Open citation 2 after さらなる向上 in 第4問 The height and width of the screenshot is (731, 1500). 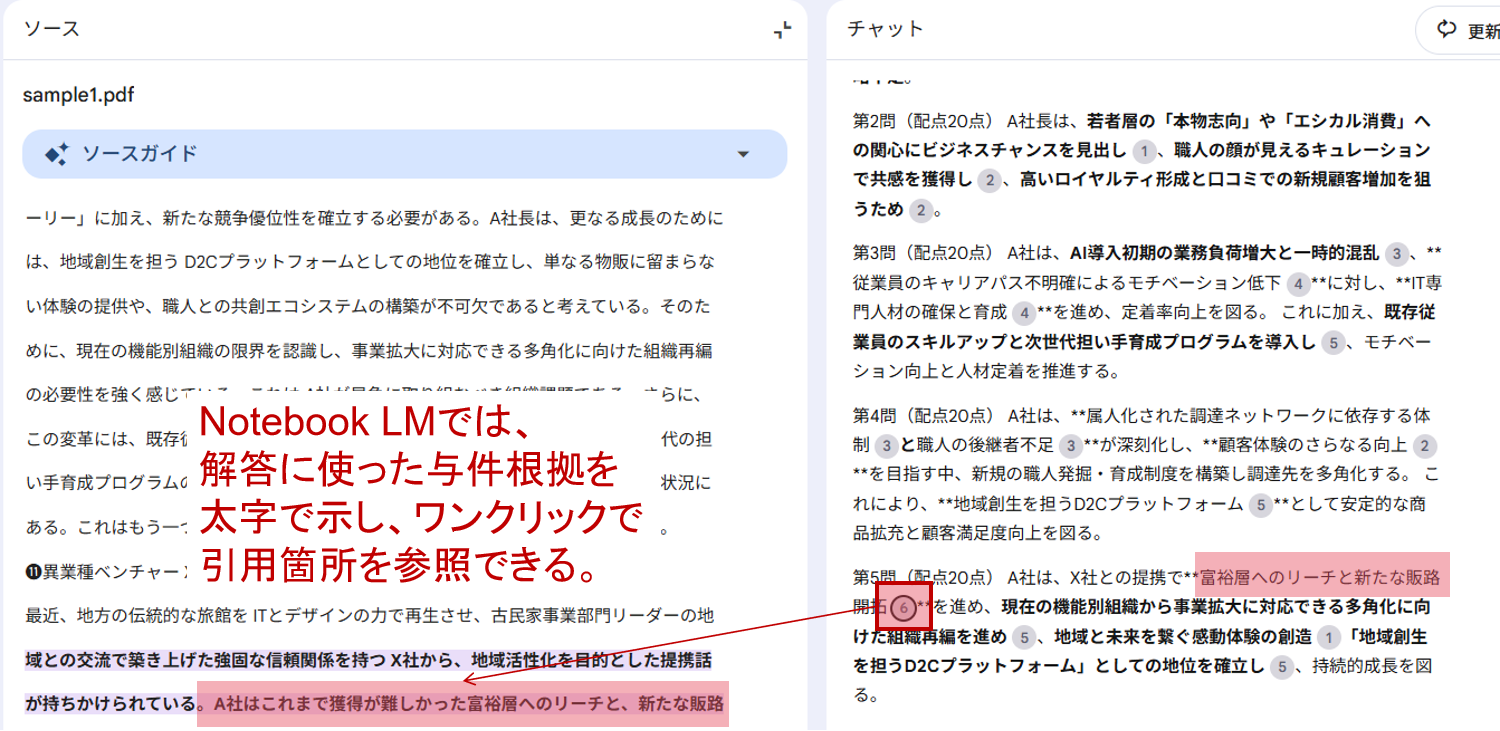(1425, 446)
